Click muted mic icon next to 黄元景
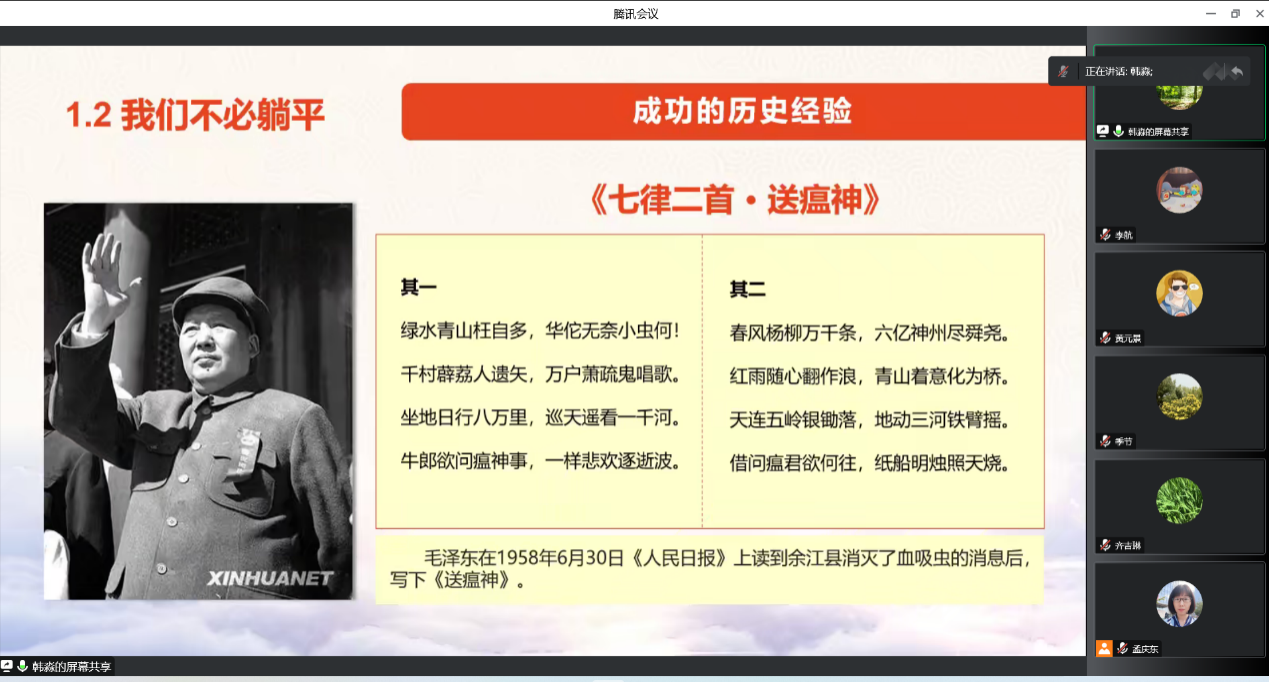The image size is (1269, 682). point(1105,338)
